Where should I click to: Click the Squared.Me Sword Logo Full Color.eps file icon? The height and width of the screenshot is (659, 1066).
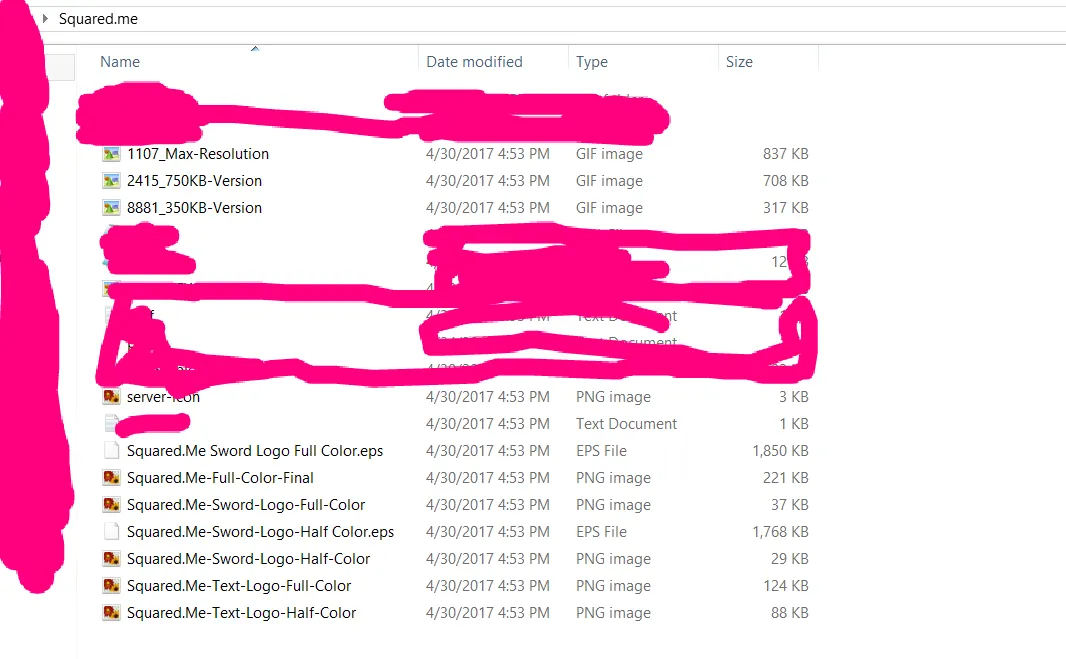[x=111, y=451]
